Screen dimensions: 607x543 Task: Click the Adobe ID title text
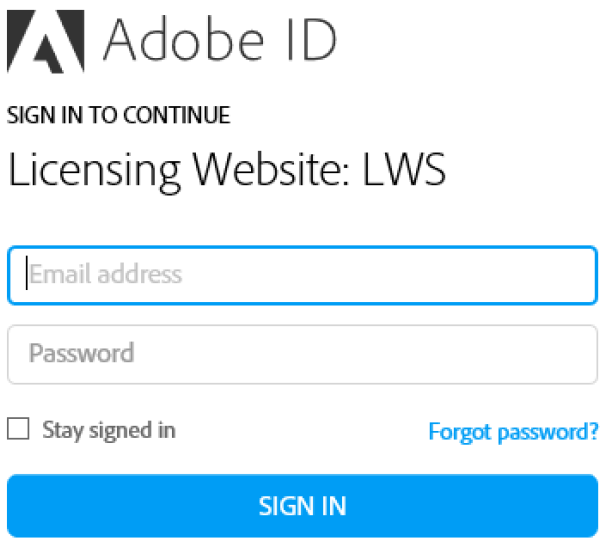[x=220, y=38]
